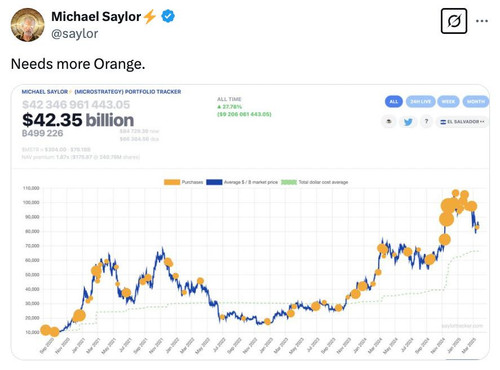Click the small hat icon button
500x370 pixels.
[389, 122]
